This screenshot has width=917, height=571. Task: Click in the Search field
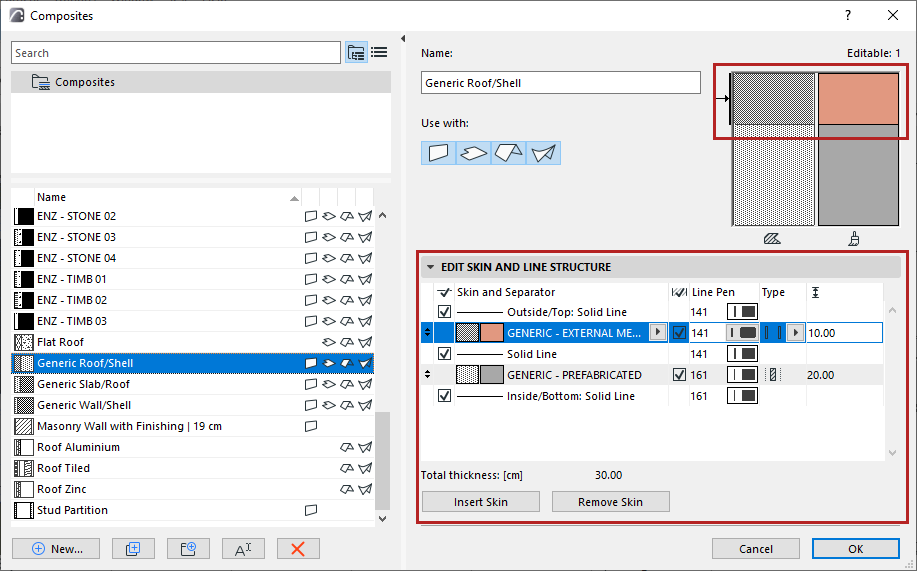pyautogui.click(x=175, y=53)
